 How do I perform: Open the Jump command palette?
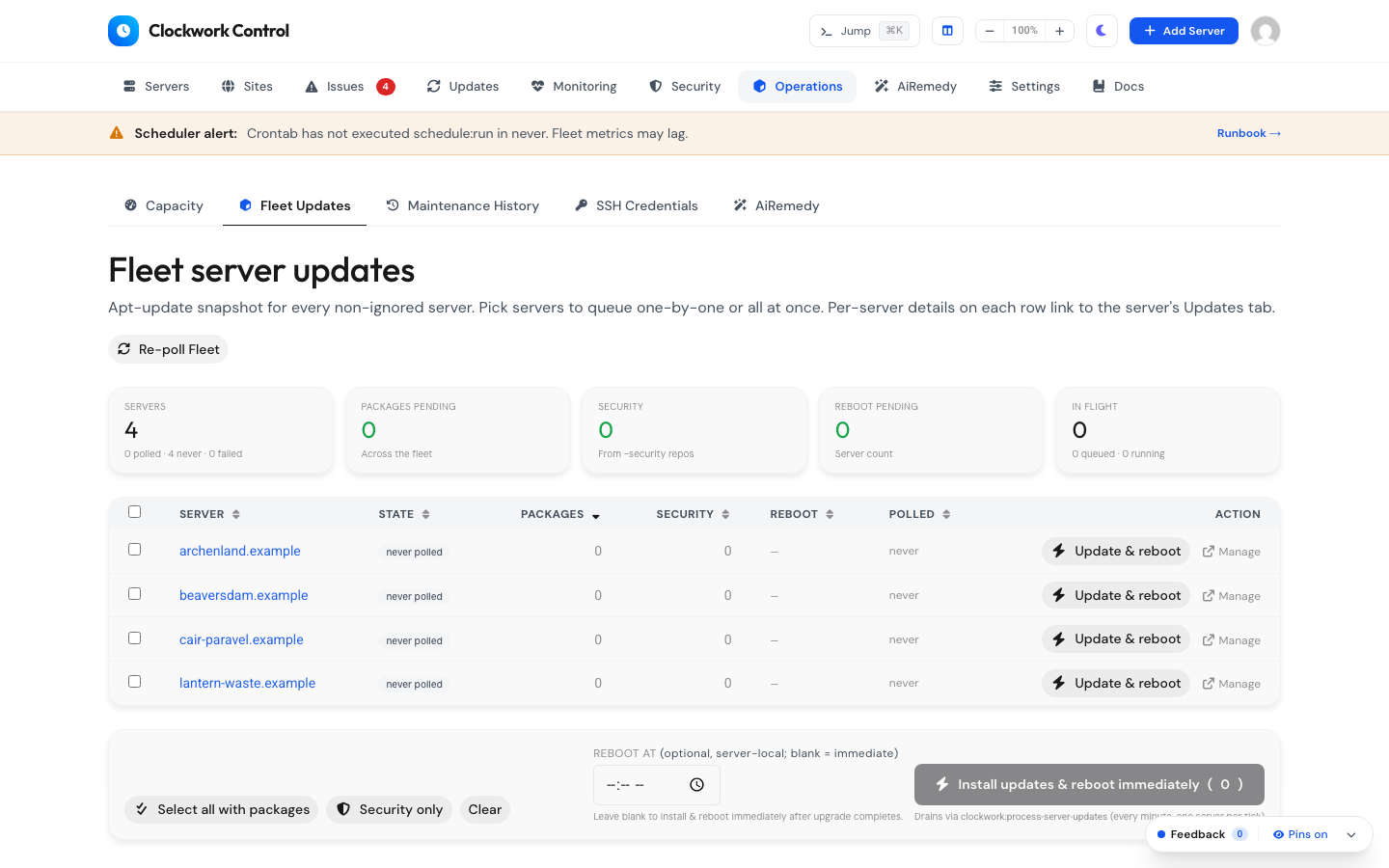[x=864, y=31]
